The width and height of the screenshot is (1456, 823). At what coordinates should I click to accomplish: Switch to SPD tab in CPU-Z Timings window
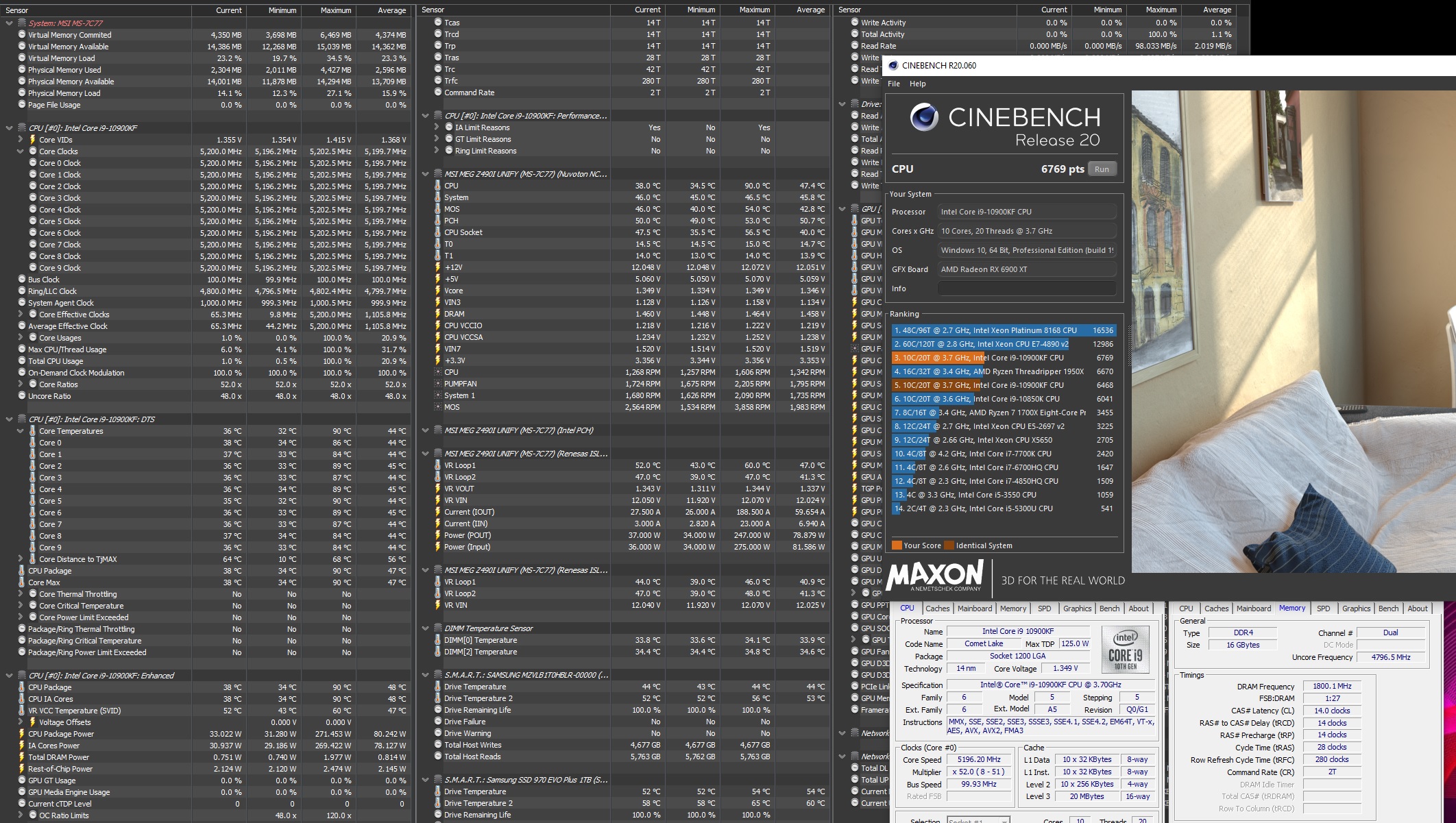coord(1323,609)
